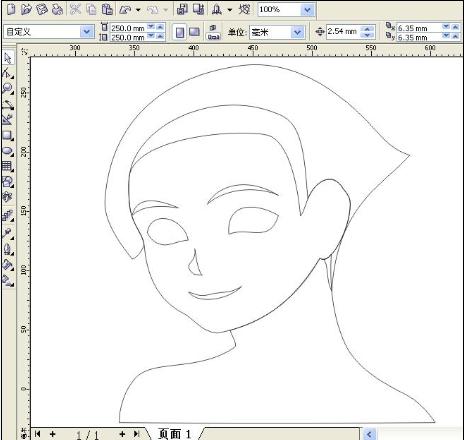This screenshot has width=464, height=440.
Task: Click the apply page layout icon
Action: tap(213, 32)
